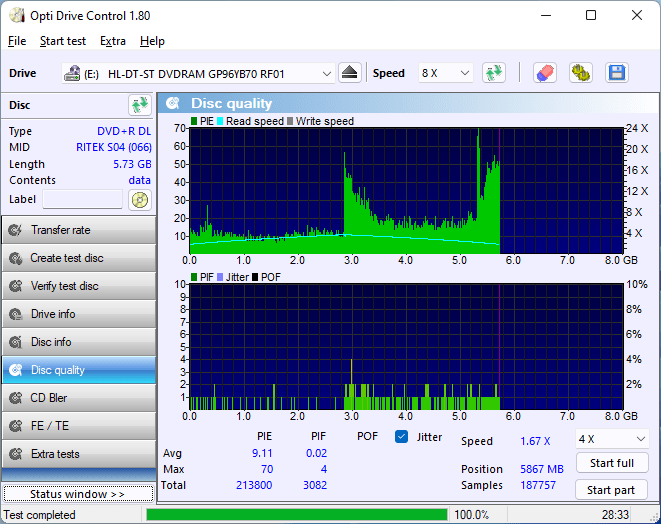The height and width of the screenshot is (524, 661).
Task: Expand the Status window panel
Action: point(78,494)
